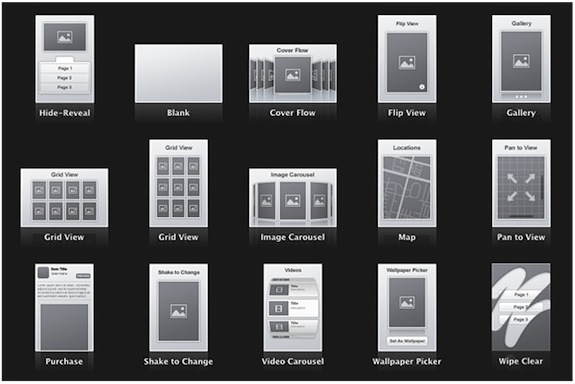575x384 pixels.
Task: Open the Gallery template thumbnail
Action: [x=521, y=59]
